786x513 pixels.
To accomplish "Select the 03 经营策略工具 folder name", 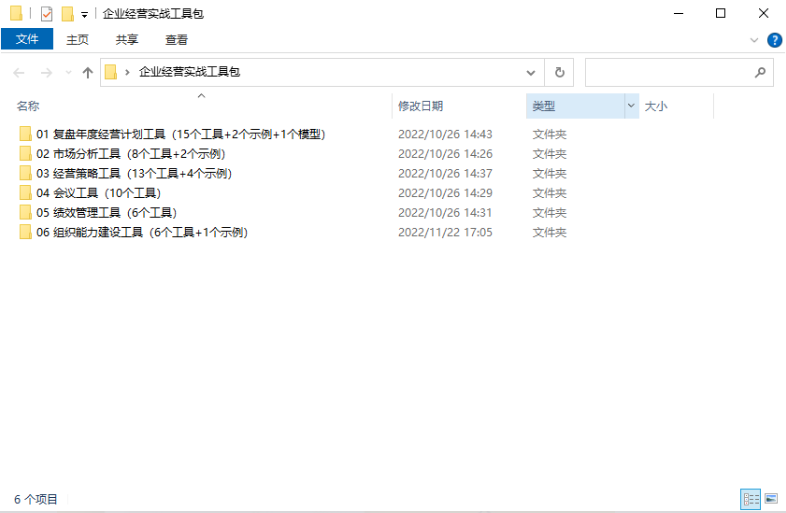I will pyautogui.click(x=134, y=173).
